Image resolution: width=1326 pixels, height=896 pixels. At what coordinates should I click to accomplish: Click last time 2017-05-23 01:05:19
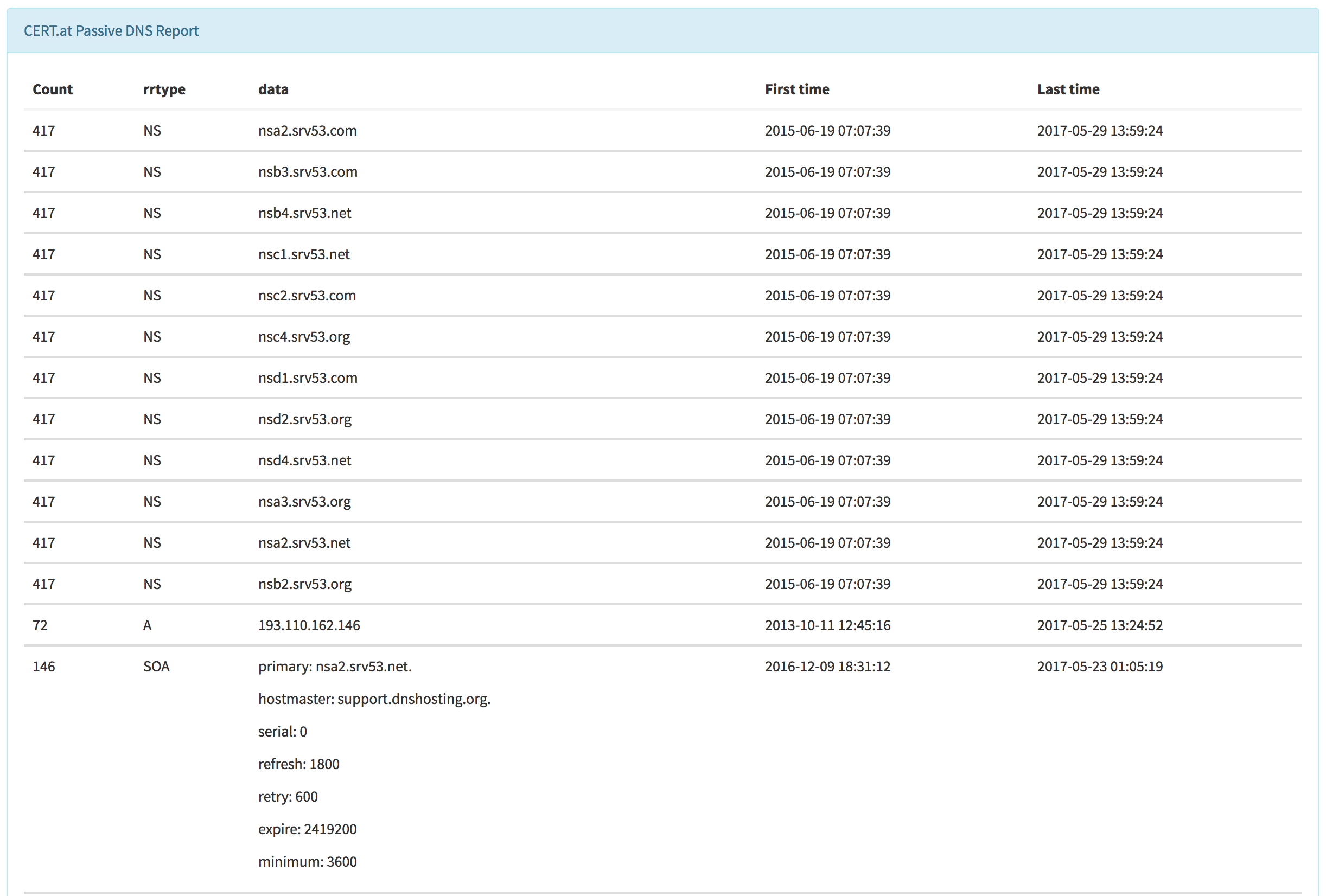coord(1099,667)
